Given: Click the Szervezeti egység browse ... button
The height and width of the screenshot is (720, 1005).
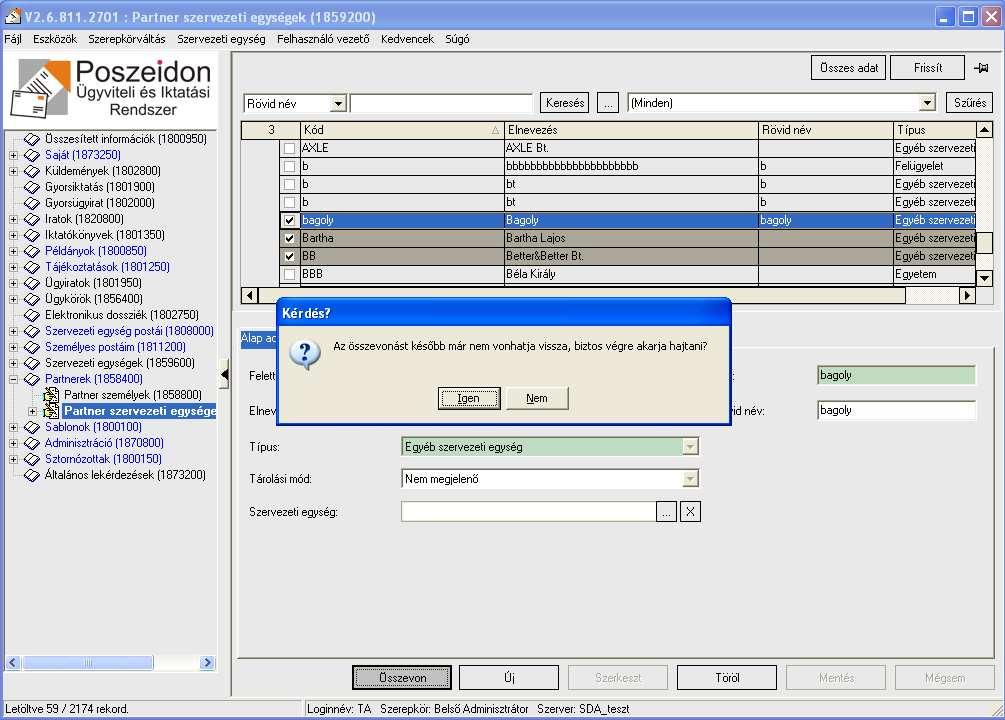Looking at the screenshot, I should coord(667,512).
